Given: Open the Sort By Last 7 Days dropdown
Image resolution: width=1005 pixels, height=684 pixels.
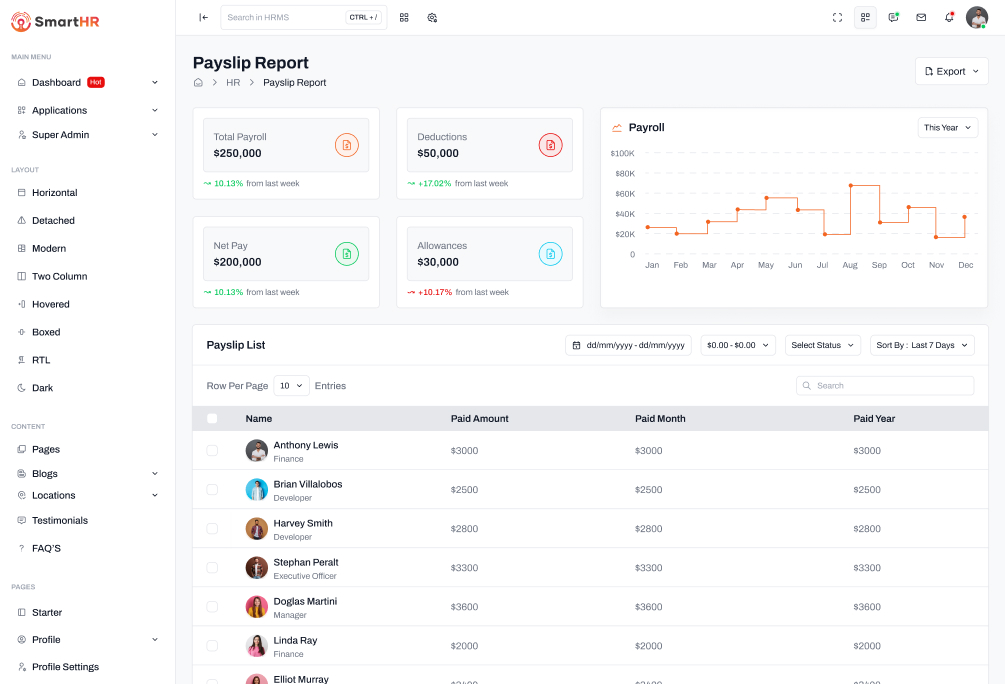Looking at the screenshot, I should 922,345.
